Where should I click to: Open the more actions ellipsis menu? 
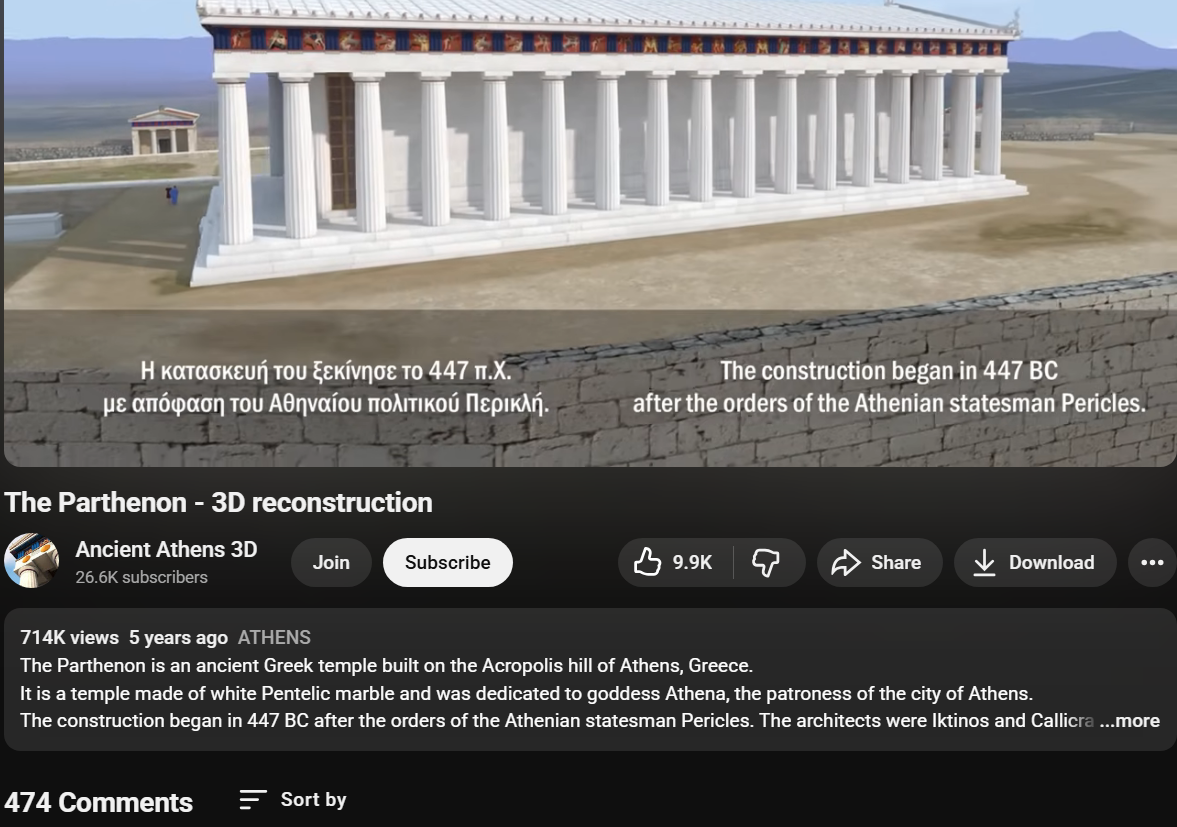point(1152,562)
